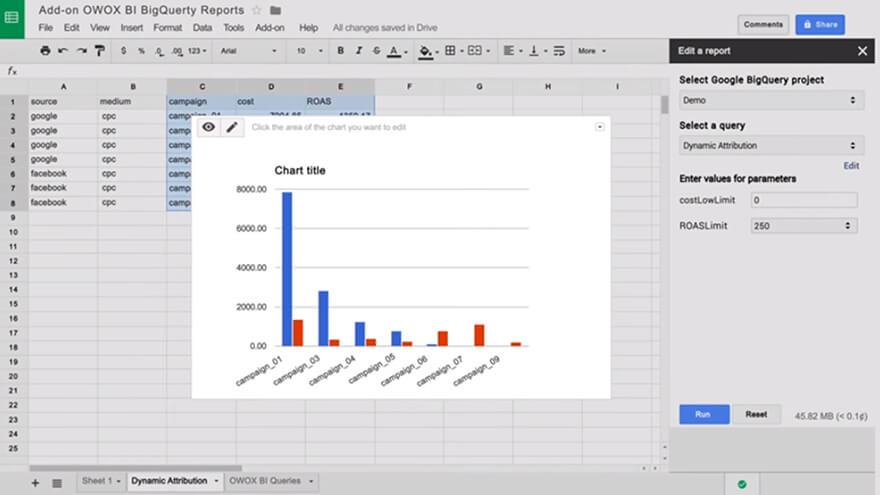The width and height of the screenshot is (880, 495).
Task: Switch to the OWOX BI Queries tab
Action: click(x=265, y=481)
